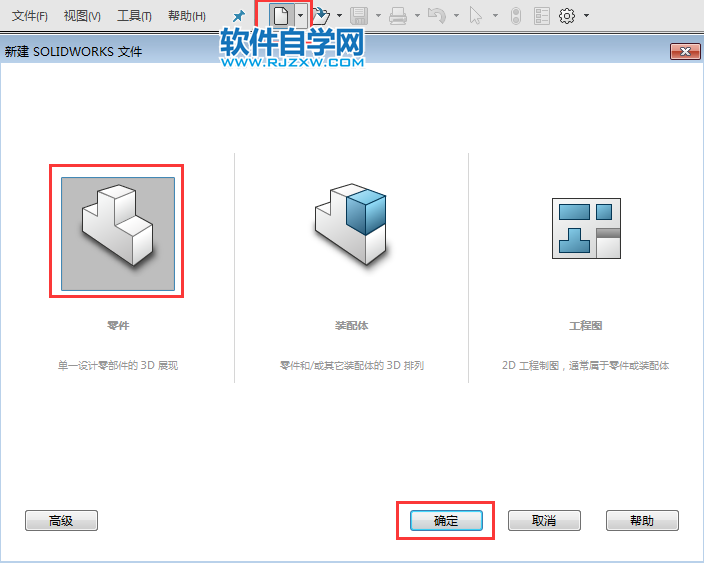Select the 工程图 drawing template icon
Screen dimensions: 704x563
point(586,229)
